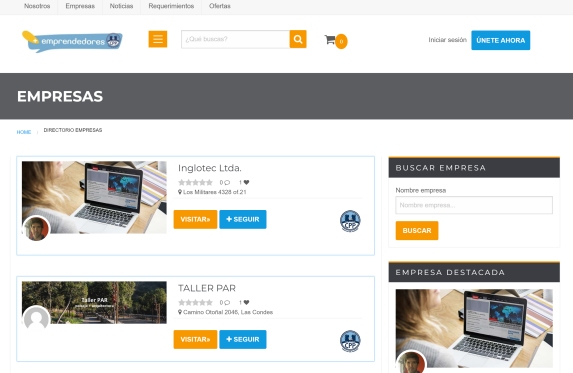The height and width of the screenshot is (373, 573).
Task: Click the heart icon on Inglotec Ltda.
Action: [x=246, y=182]
